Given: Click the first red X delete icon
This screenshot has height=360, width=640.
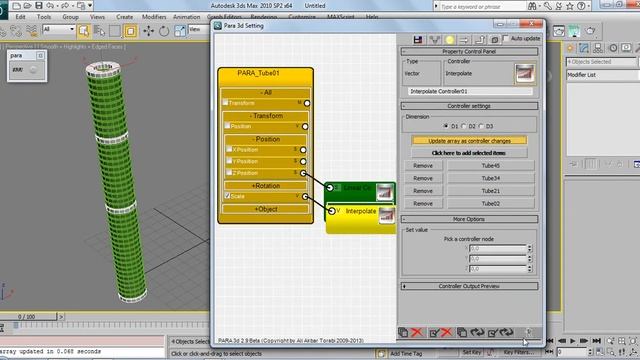Looking at the screenshot, I should [x=417, y=332].
